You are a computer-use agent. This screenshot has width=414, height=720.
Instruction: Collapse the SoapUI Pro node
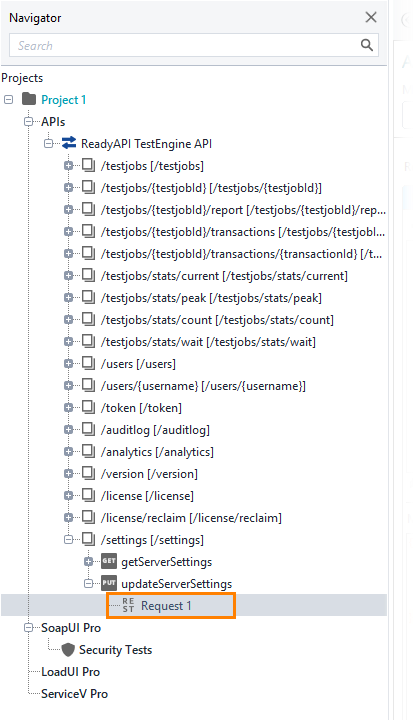pos(29,628)
